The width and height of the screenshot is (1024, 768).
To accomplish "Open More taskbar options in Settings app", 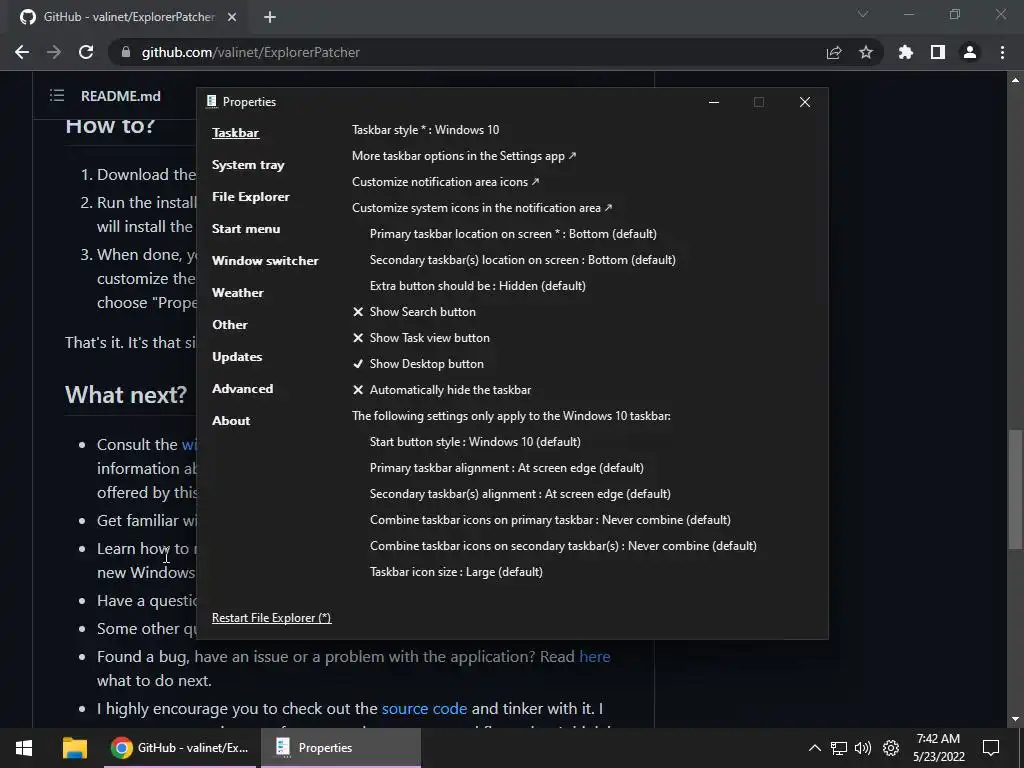I will coord(464,156).
